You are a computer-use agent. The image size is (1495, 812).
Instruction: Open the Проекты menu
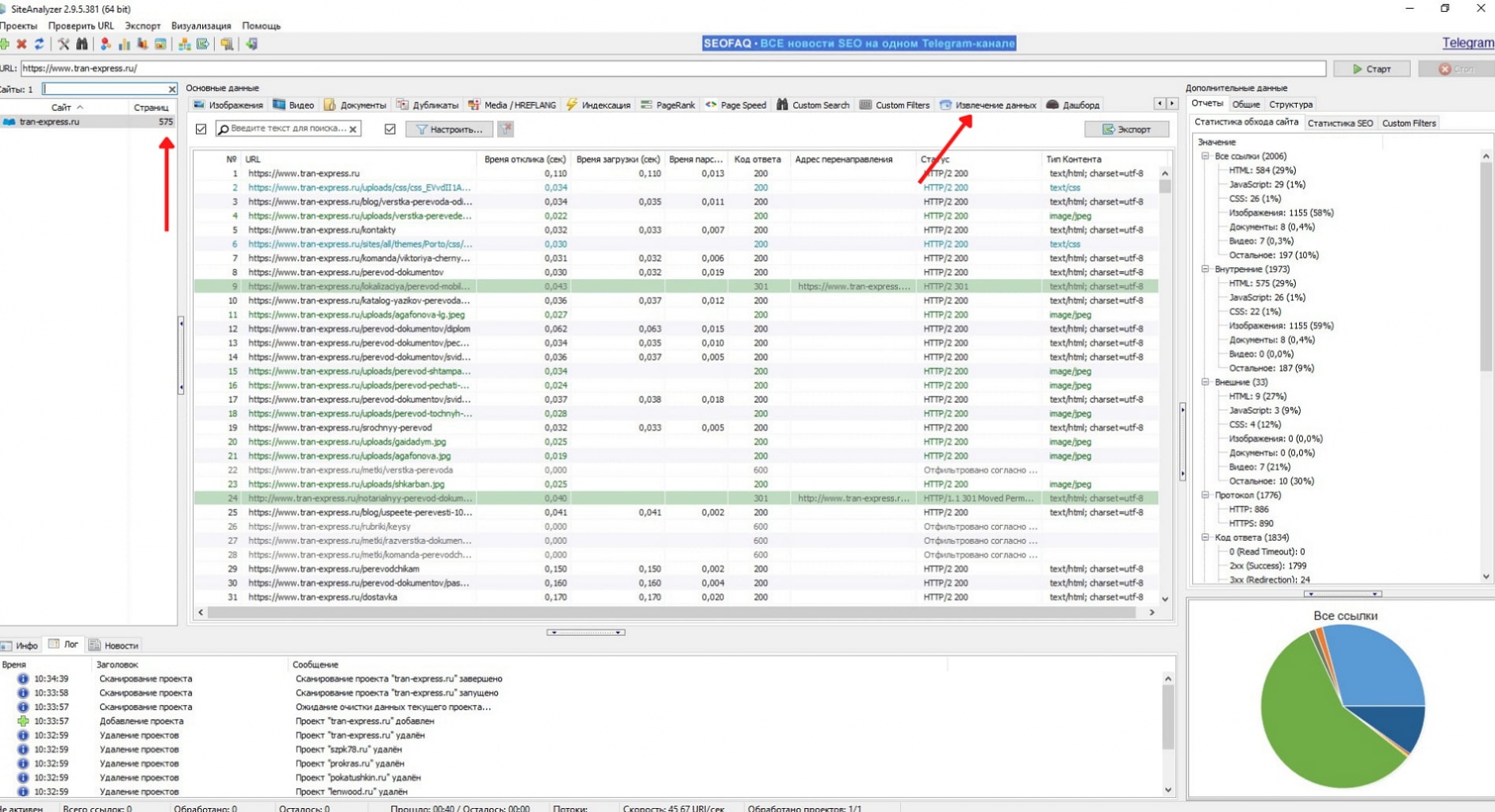click(18, 25)
